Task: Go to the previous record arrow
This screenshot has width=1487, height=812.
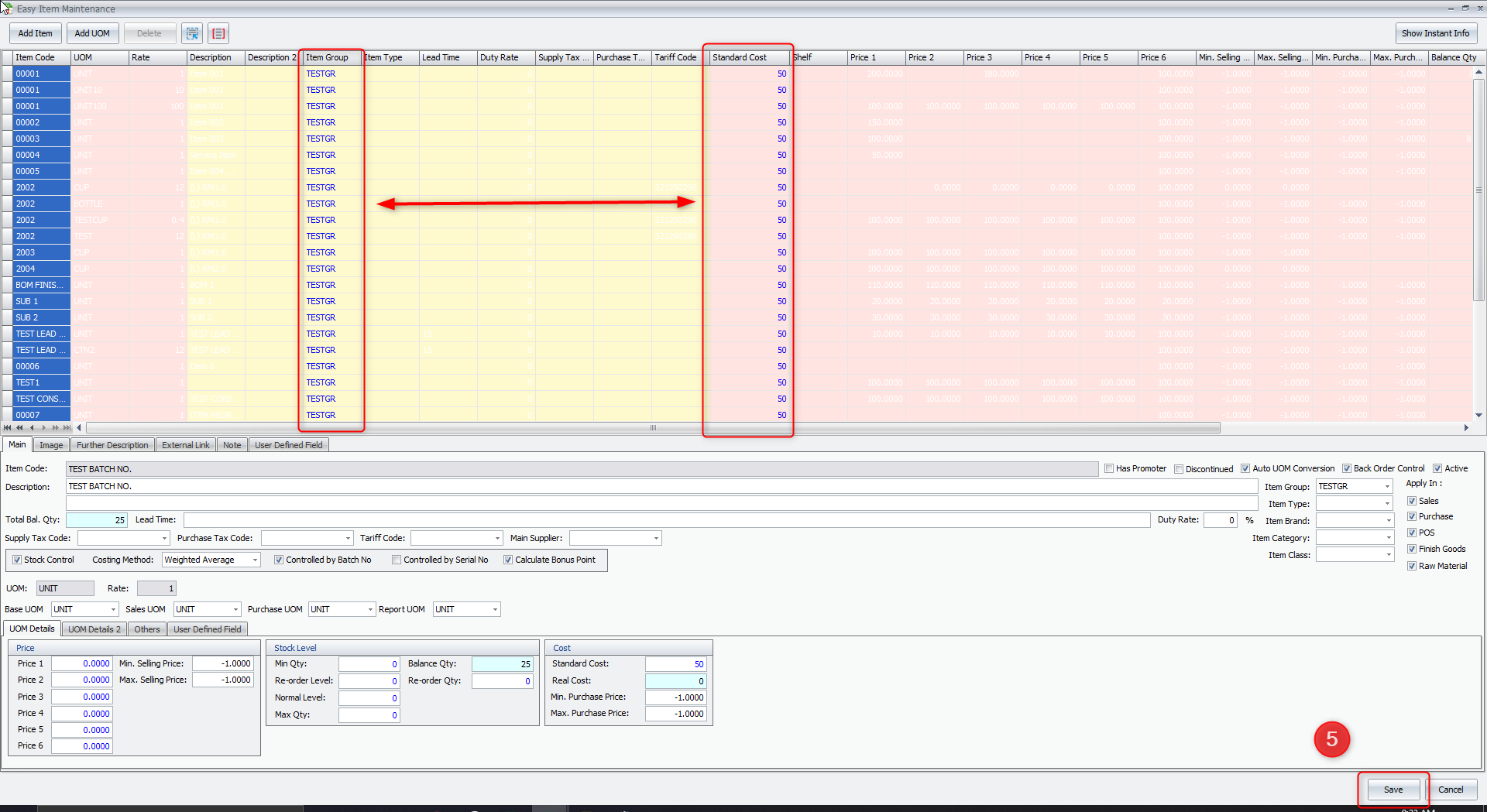Action: [32, 427]
